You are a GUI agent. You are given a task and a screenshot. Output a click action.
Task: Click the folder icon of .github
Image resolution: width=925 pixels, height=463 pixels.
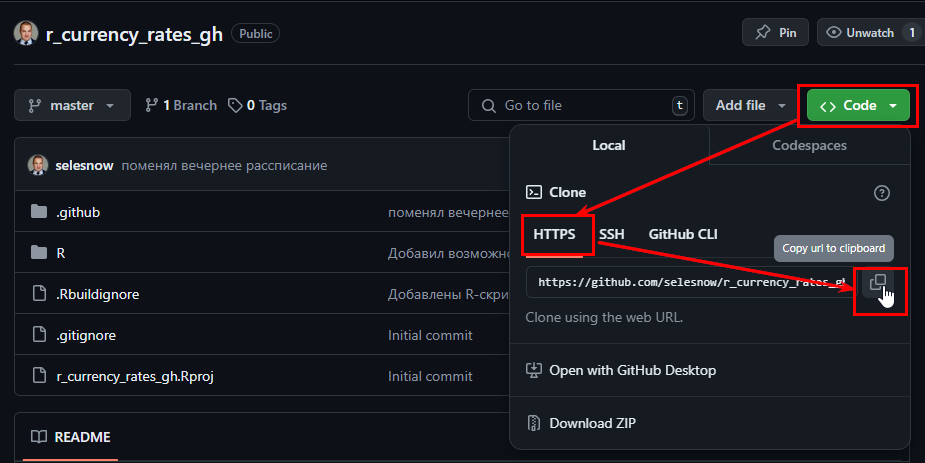click(39, 211)
